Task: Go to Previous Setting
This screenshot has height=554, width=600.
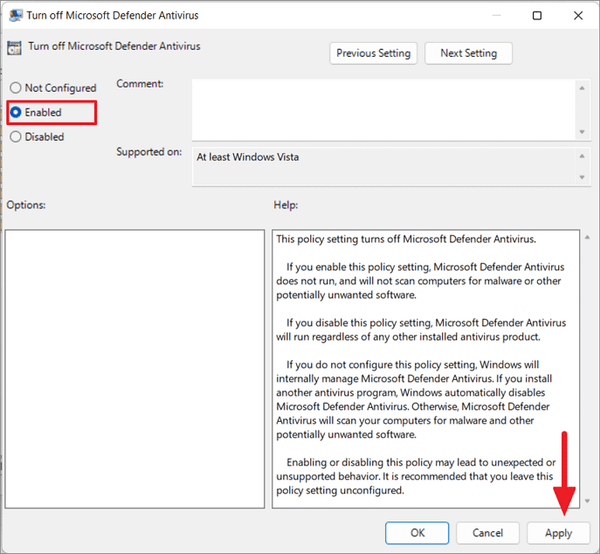Action: [373, 53]
